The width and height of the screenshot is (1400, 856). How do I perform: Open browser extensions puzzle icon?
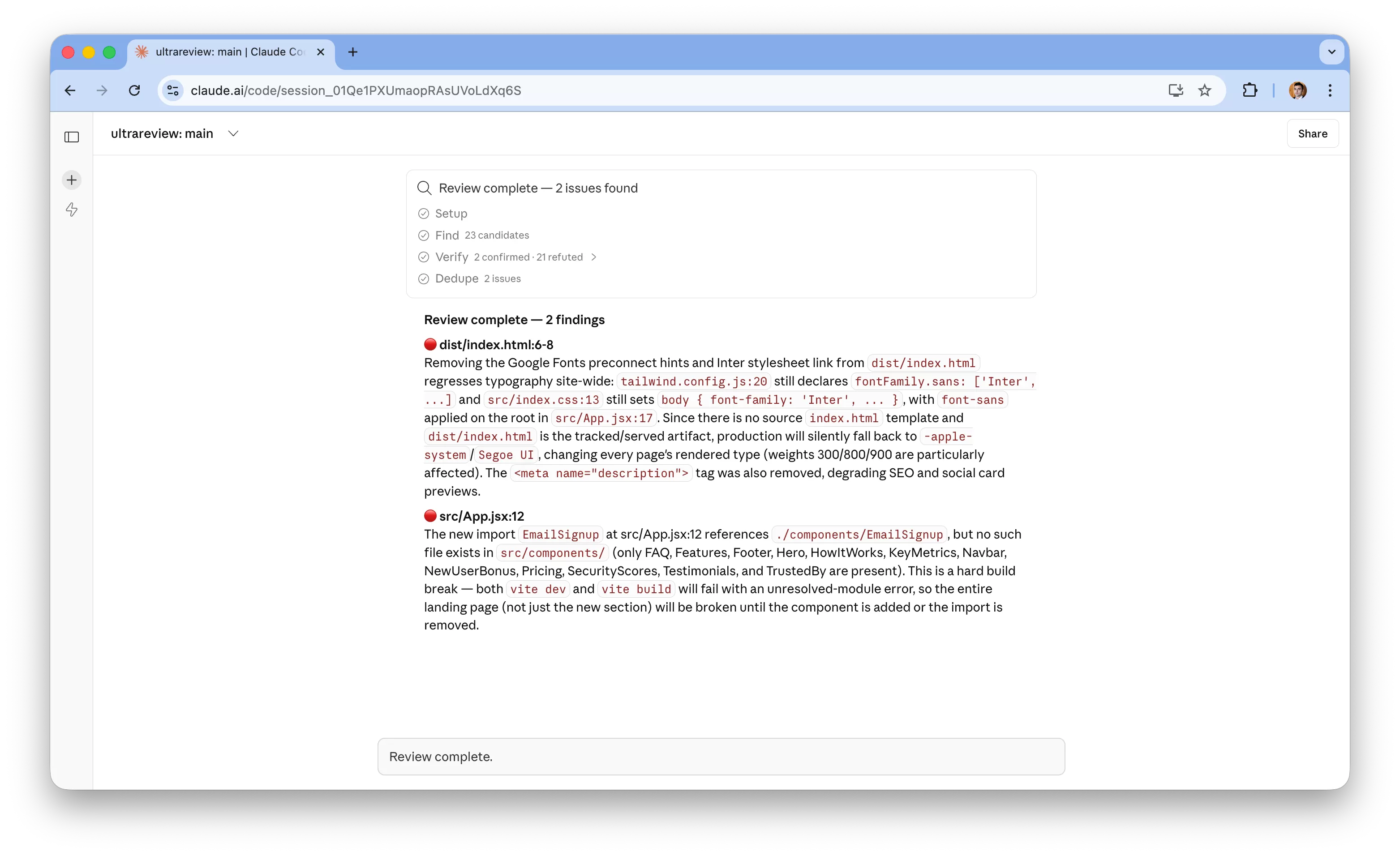coord(1250,90)
